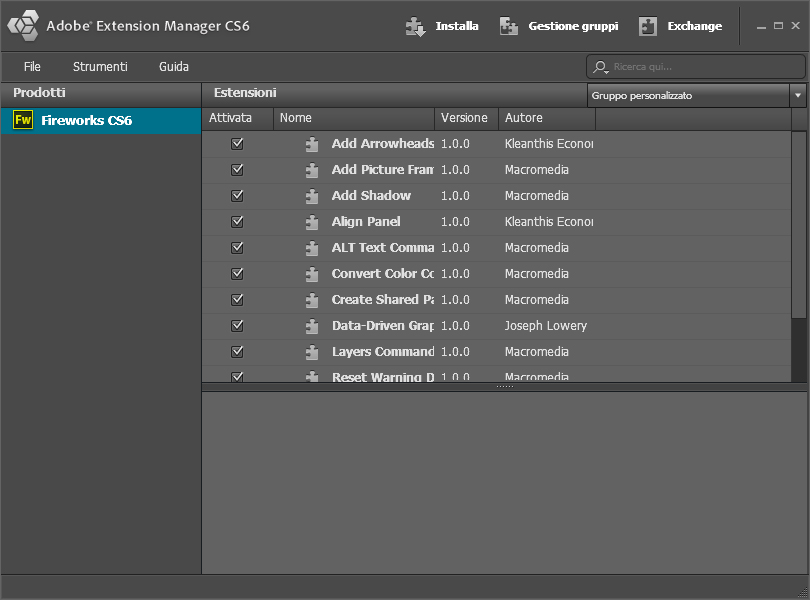Disable the Add Shadow extension checkbox

pyautogui.click(x=237, y=196)
